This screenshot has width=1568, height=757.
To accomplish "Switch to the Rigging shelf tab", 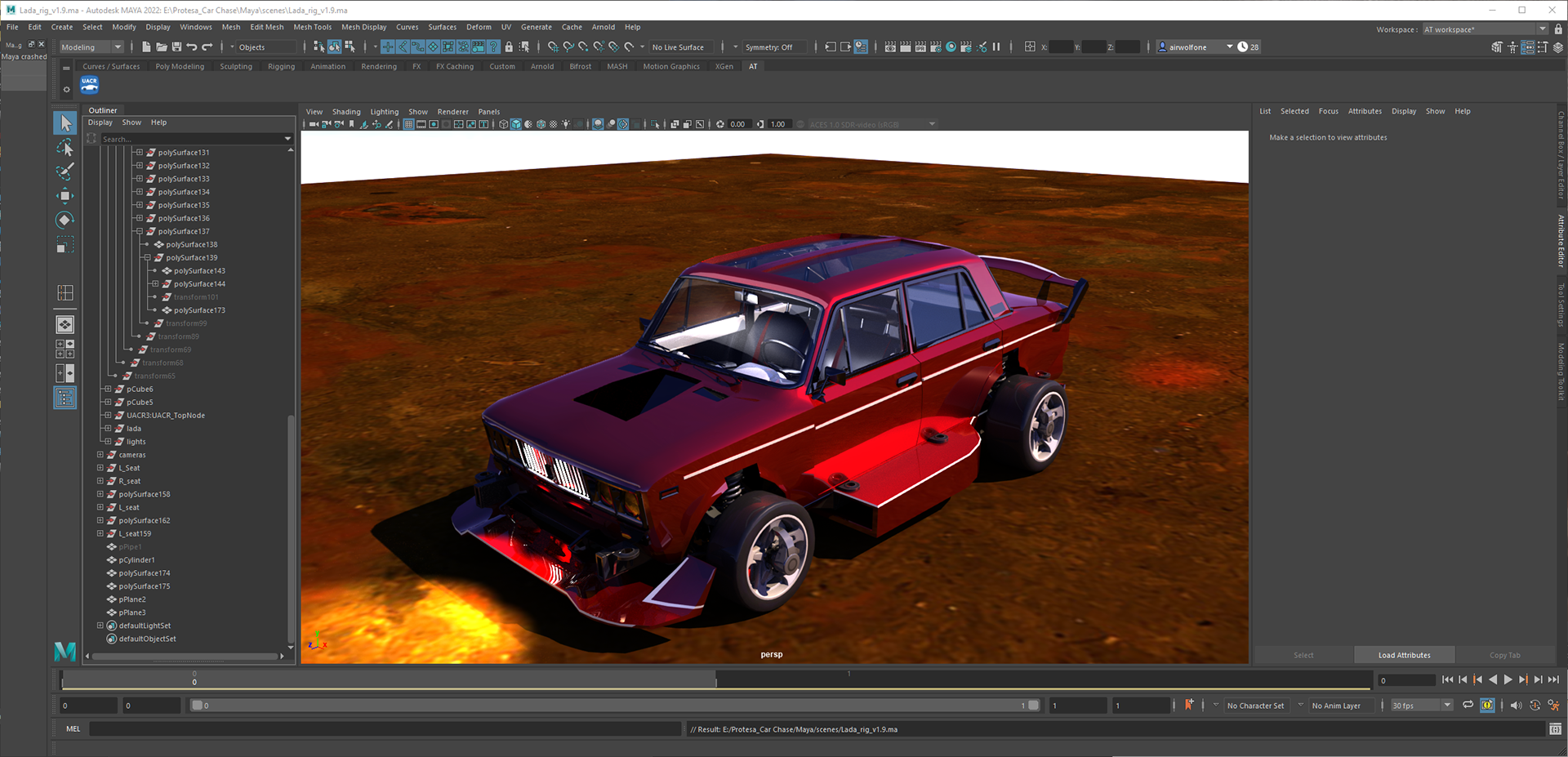I will (281, 66).
